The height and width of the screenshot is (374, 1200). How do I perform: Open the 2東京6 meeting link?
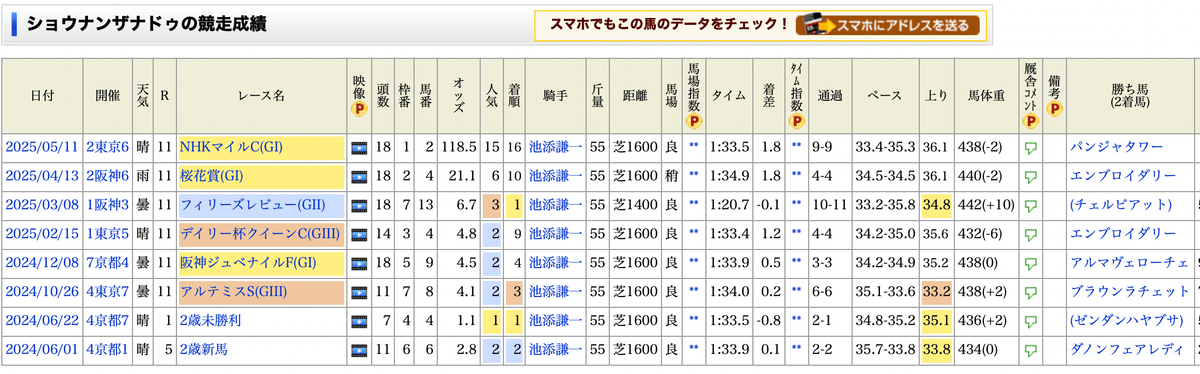coord(107,148)
